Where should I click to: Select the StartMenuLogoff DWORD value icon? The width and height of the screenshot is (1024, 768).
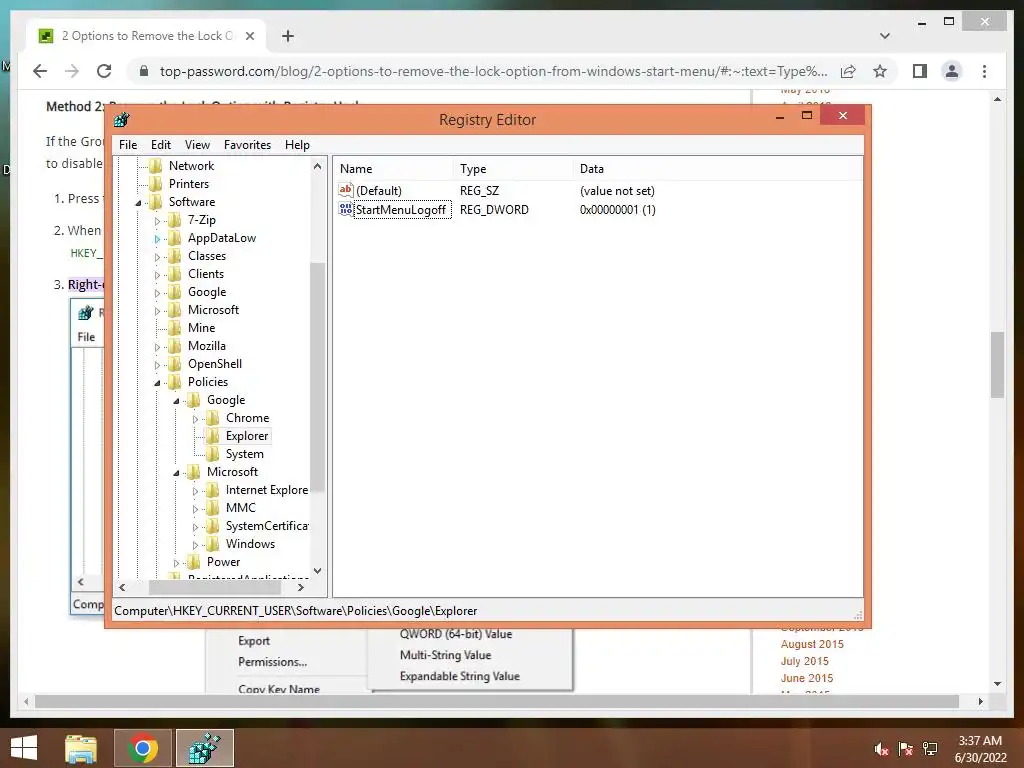point(345,209)
